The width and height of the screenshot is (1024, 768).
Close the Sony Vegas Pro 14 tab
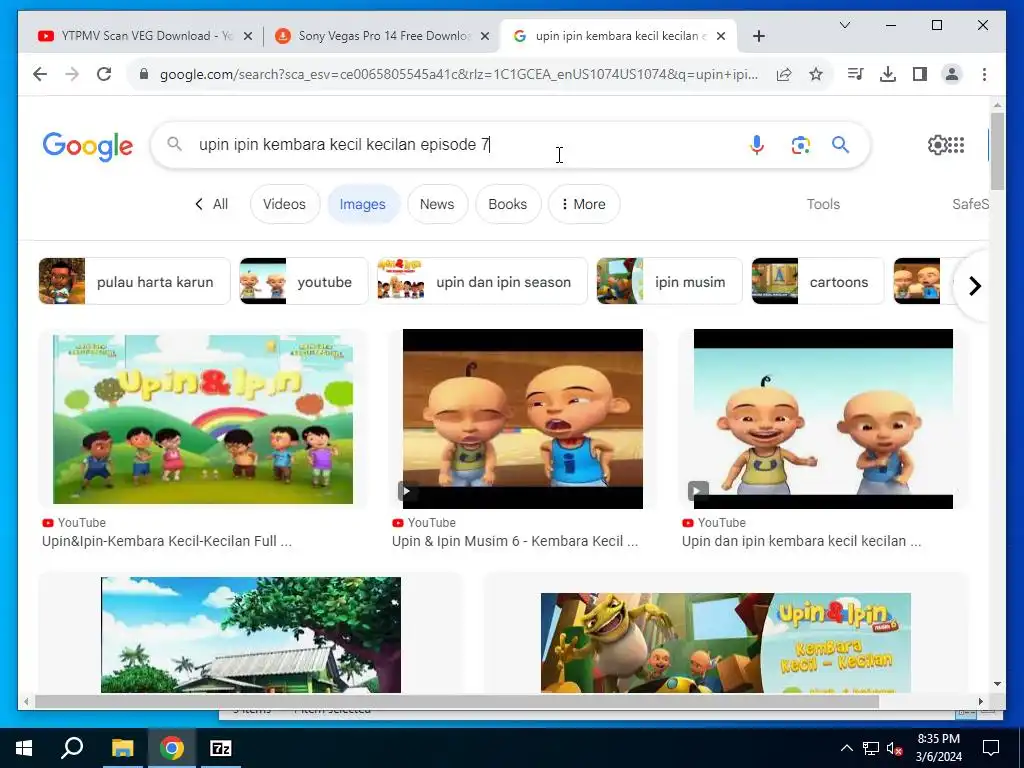click(485, 36)
